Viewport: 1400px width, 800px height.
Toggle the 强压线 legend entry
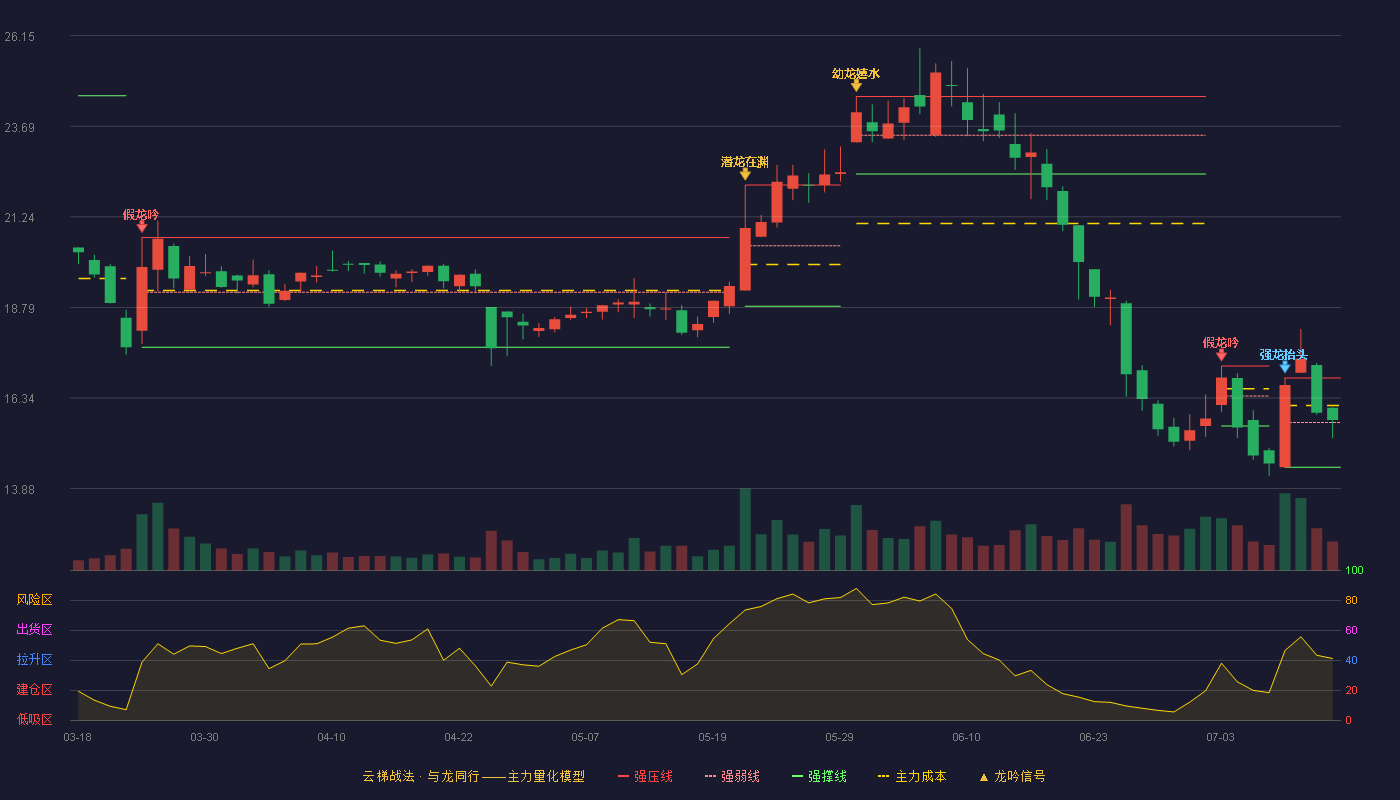pos(645,776)
